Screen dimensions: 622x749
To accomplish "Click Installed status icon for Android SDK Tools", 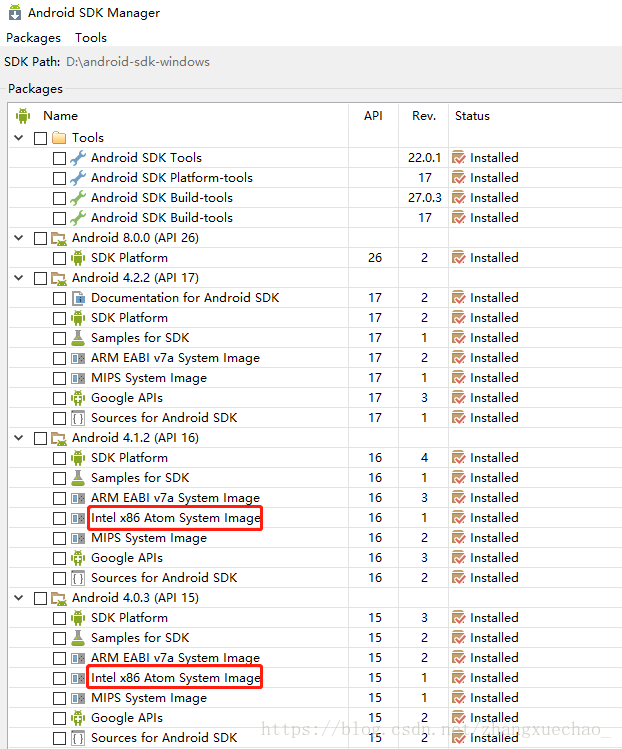I will click(x=459, y=158).
